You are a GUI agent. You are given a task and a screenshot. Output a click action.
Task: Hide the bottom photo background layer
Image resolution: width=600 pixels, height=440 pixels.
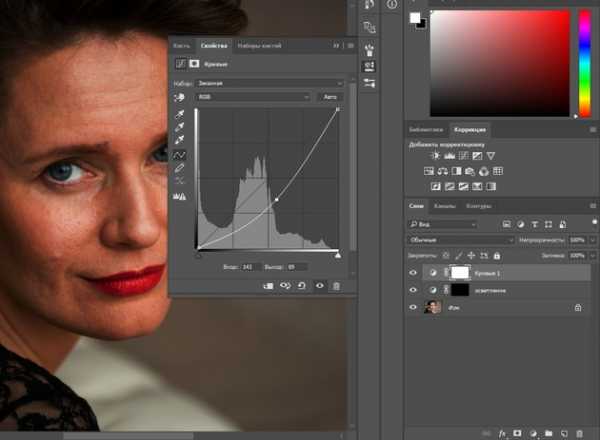click(x=414, y=308)
